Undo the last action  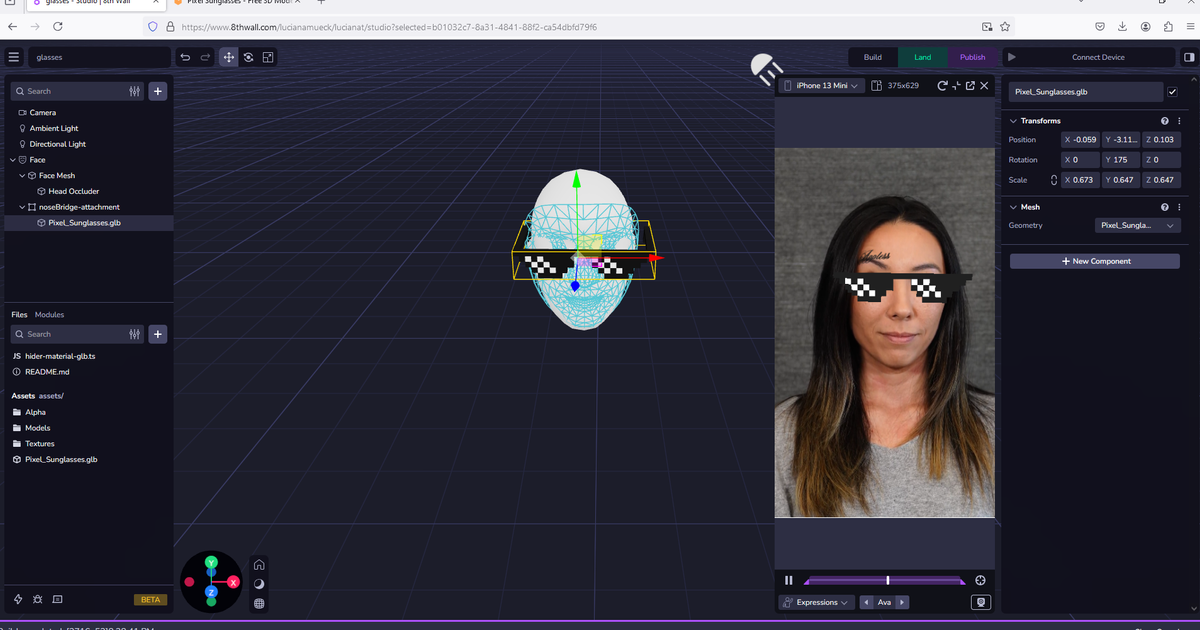186,57
